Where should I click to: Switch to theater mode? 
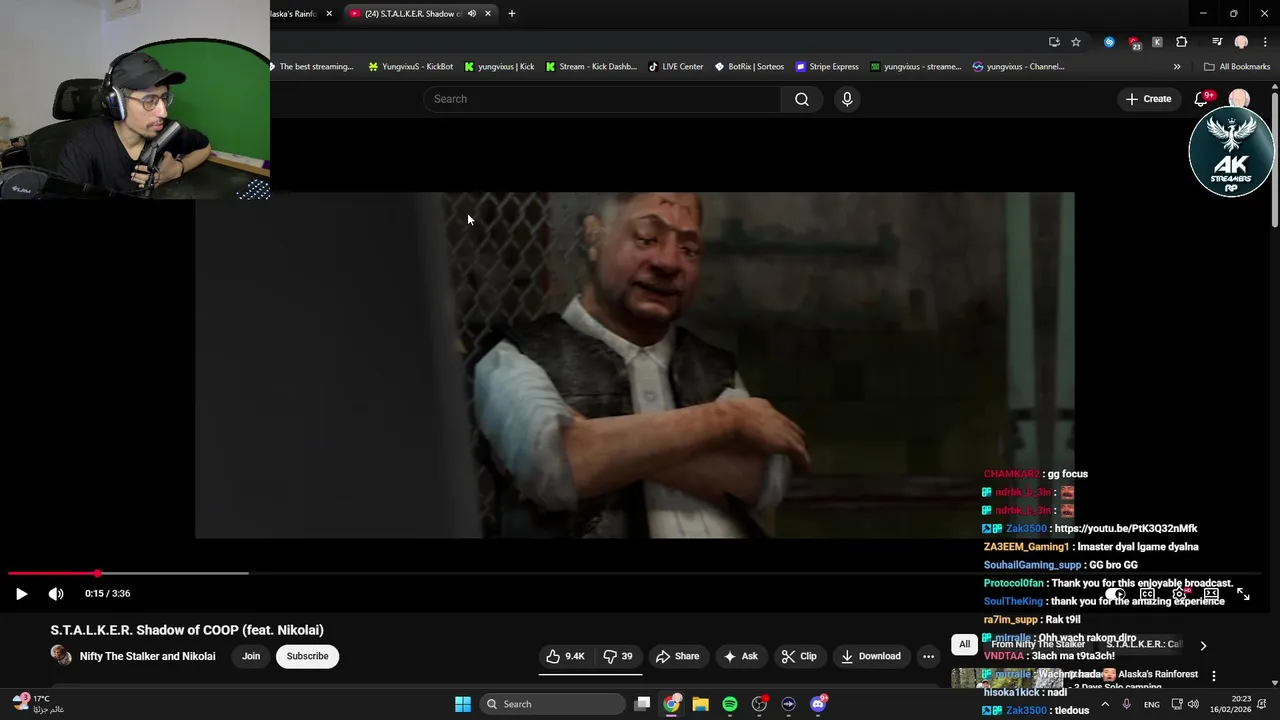[1211, 594]
